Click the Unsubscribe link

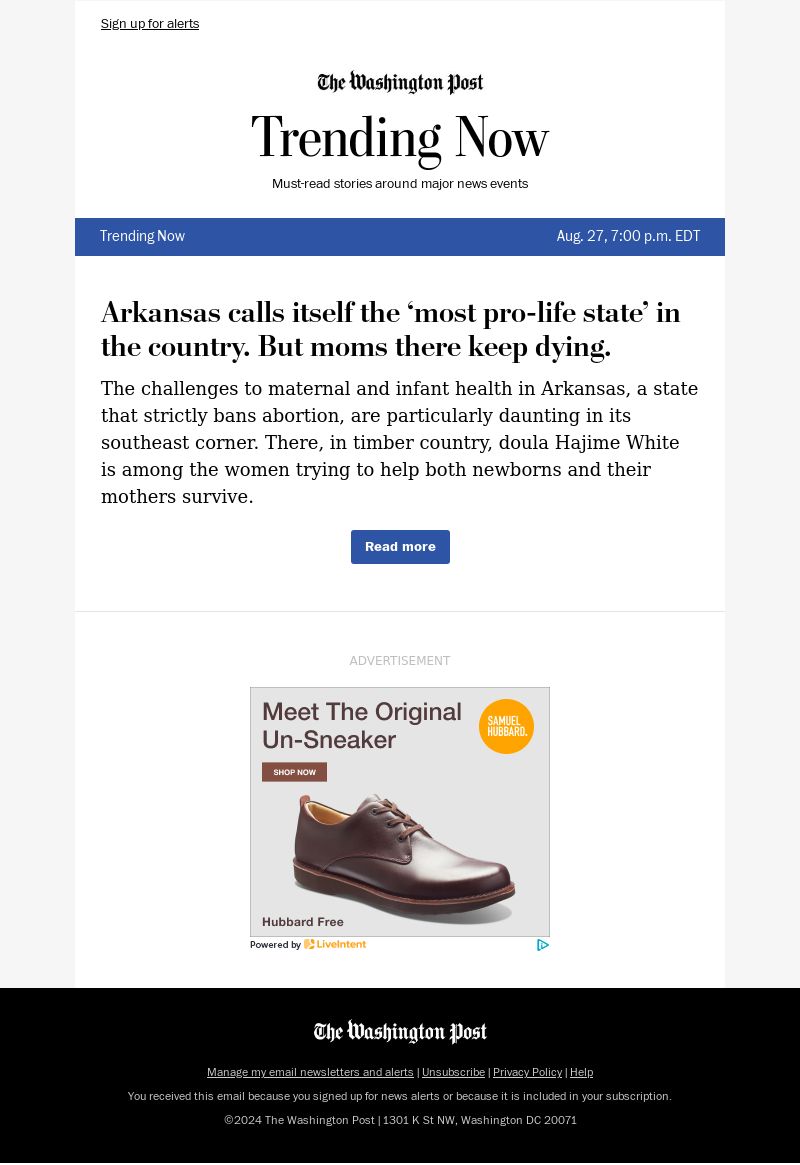tap(453, 1072)
